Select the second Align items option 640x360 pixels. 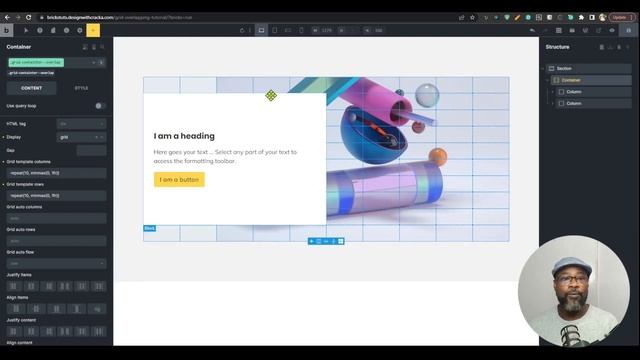(x=36, y=309)
